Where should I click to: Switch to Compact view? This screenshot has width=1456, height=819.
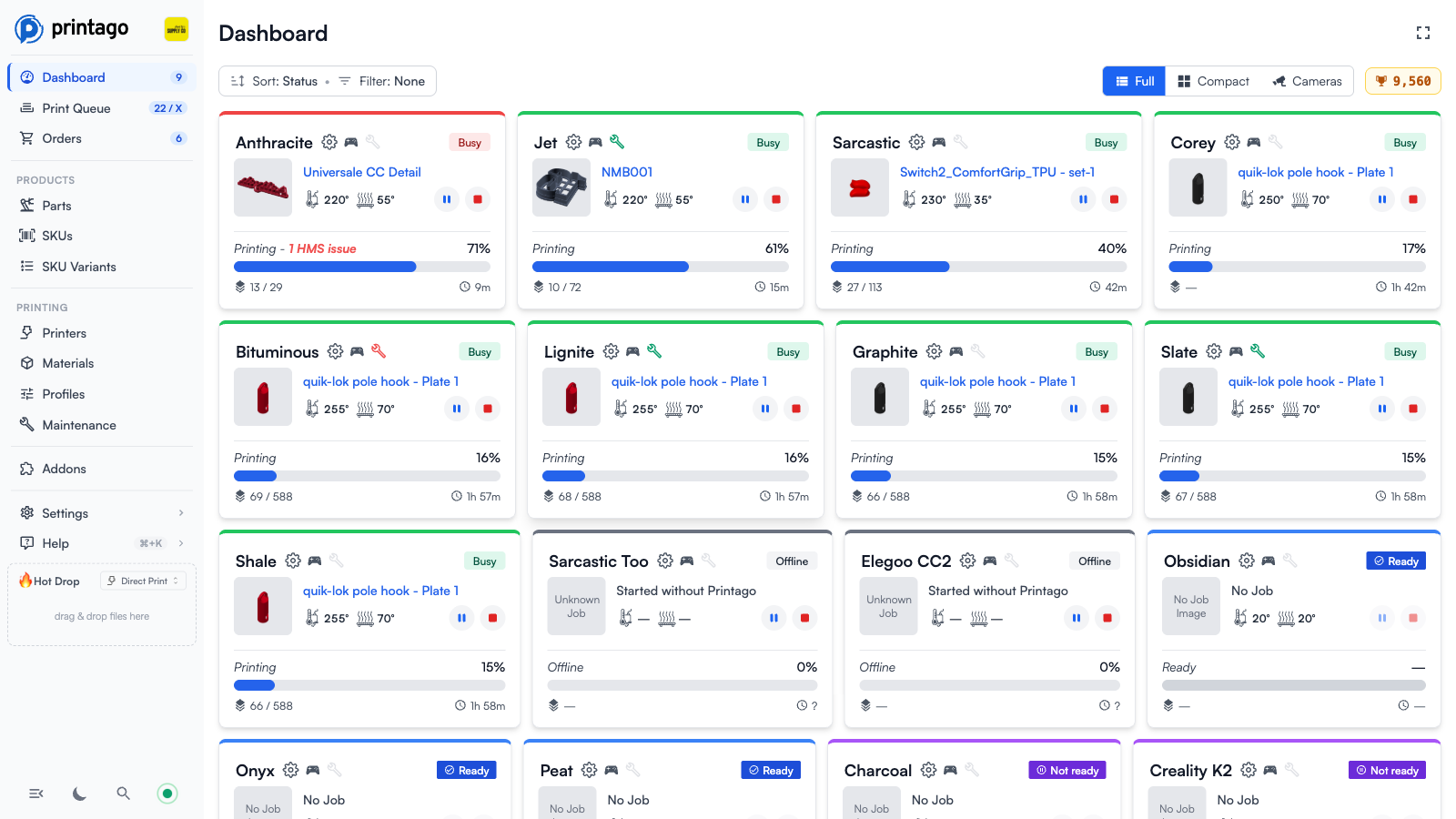tap(1213, 81)
